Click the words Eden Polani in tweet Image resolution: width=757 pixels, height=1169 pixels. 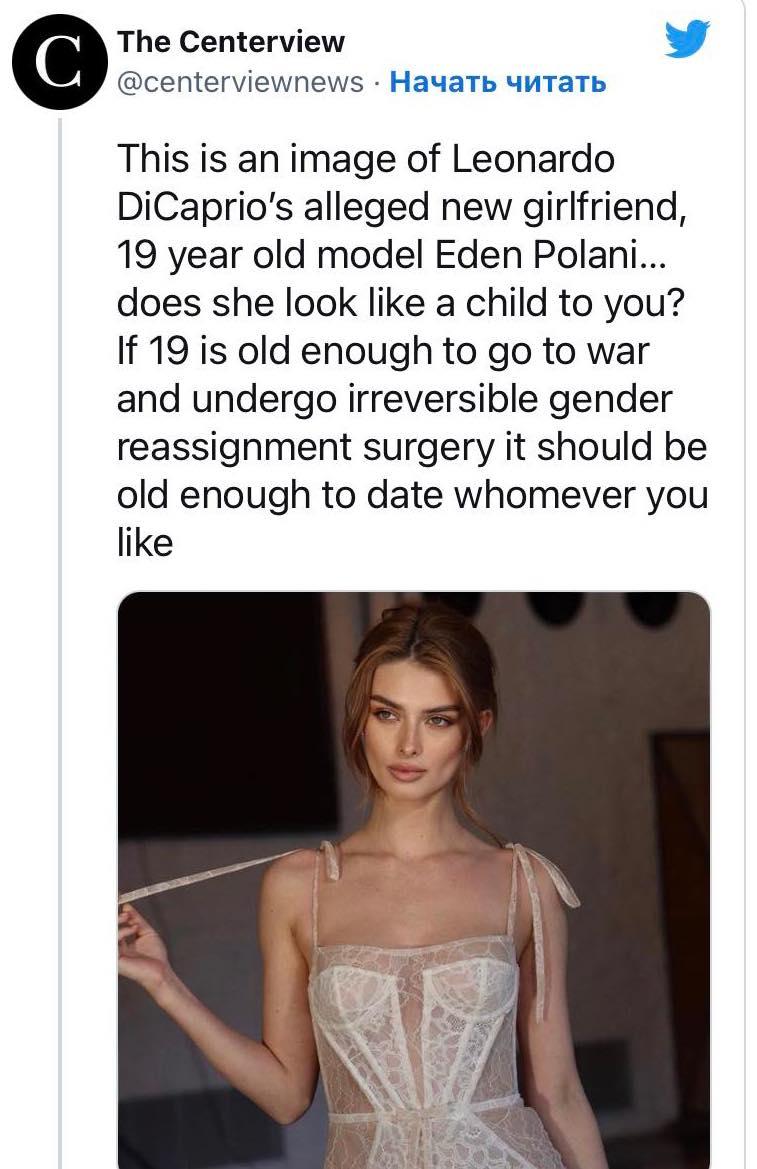533,255
